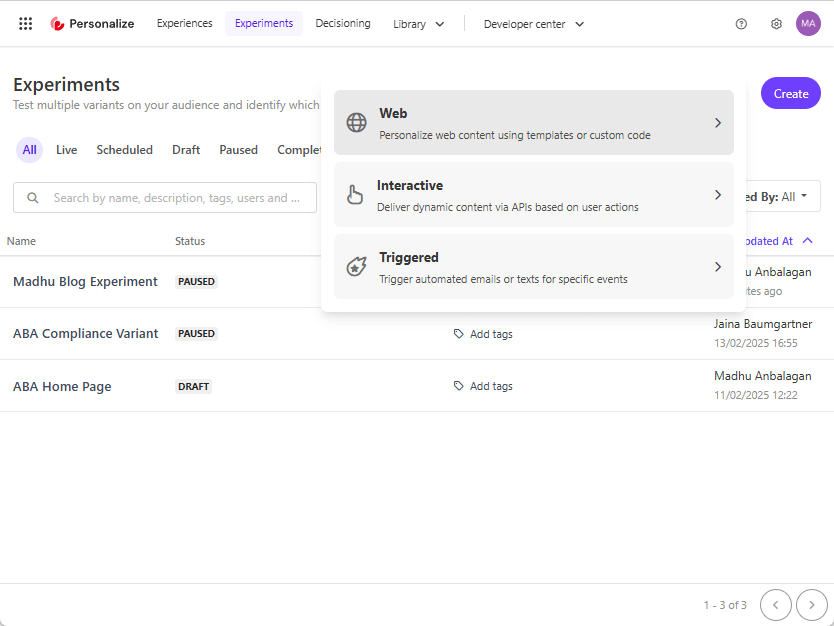The height and width of the screenshot is (626, 834).
Task: Expand the Web option chevron
Action: [717, 121]
